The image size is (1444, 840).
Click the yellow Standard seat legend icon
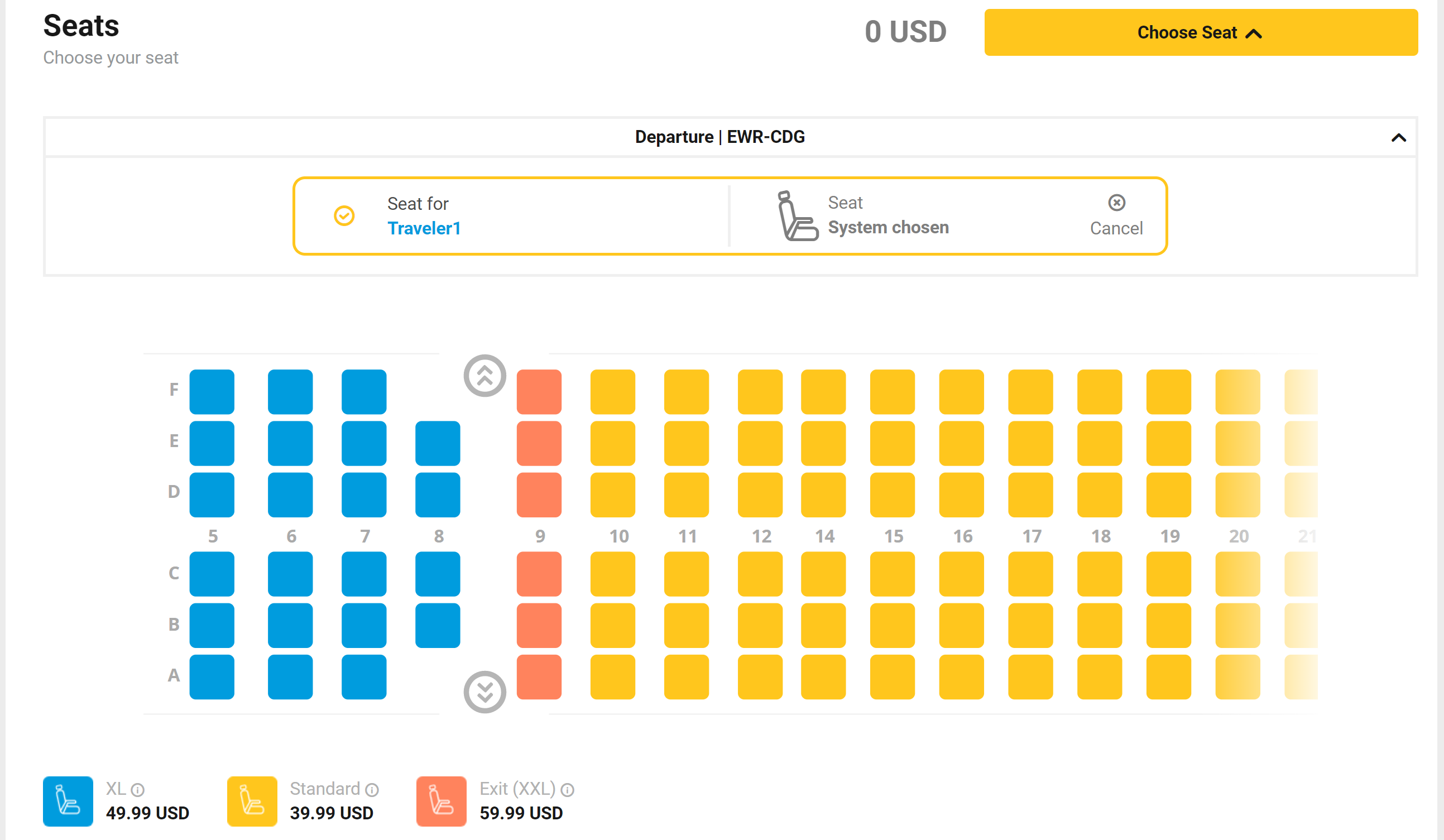(252, 801)
